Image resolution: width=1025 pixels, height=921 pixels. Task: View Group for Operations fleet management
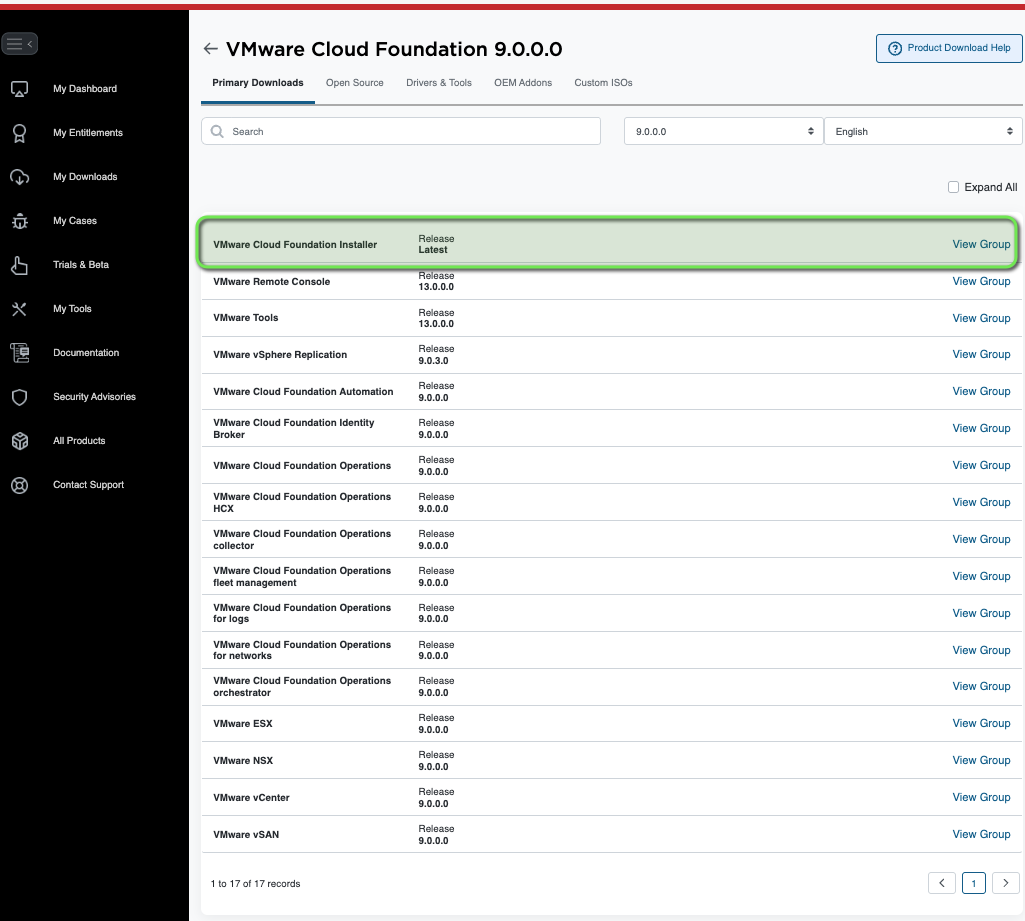point(981,576)
